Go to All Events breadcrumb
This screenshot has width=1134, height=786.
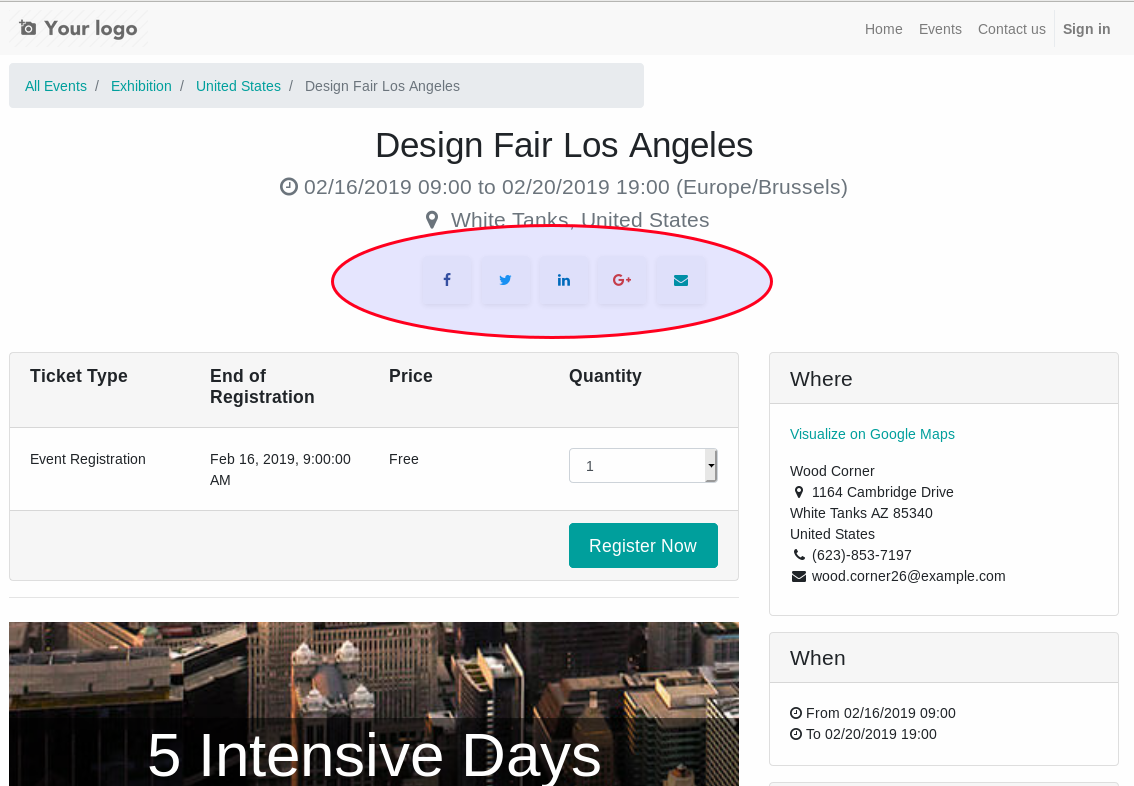(56, 86)
